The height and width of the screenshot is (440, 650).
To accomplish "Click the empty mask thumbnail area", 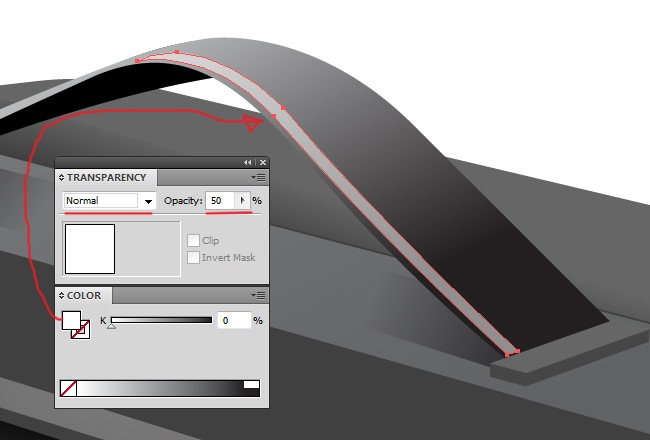I will [148, 249].
